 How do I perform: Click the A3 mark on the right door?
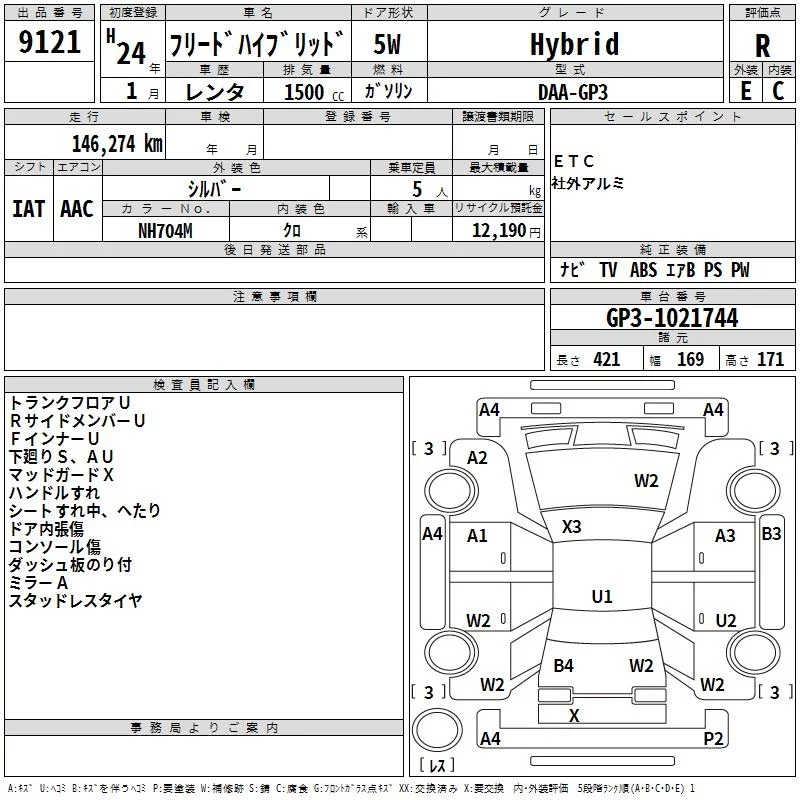pos(725,536)
